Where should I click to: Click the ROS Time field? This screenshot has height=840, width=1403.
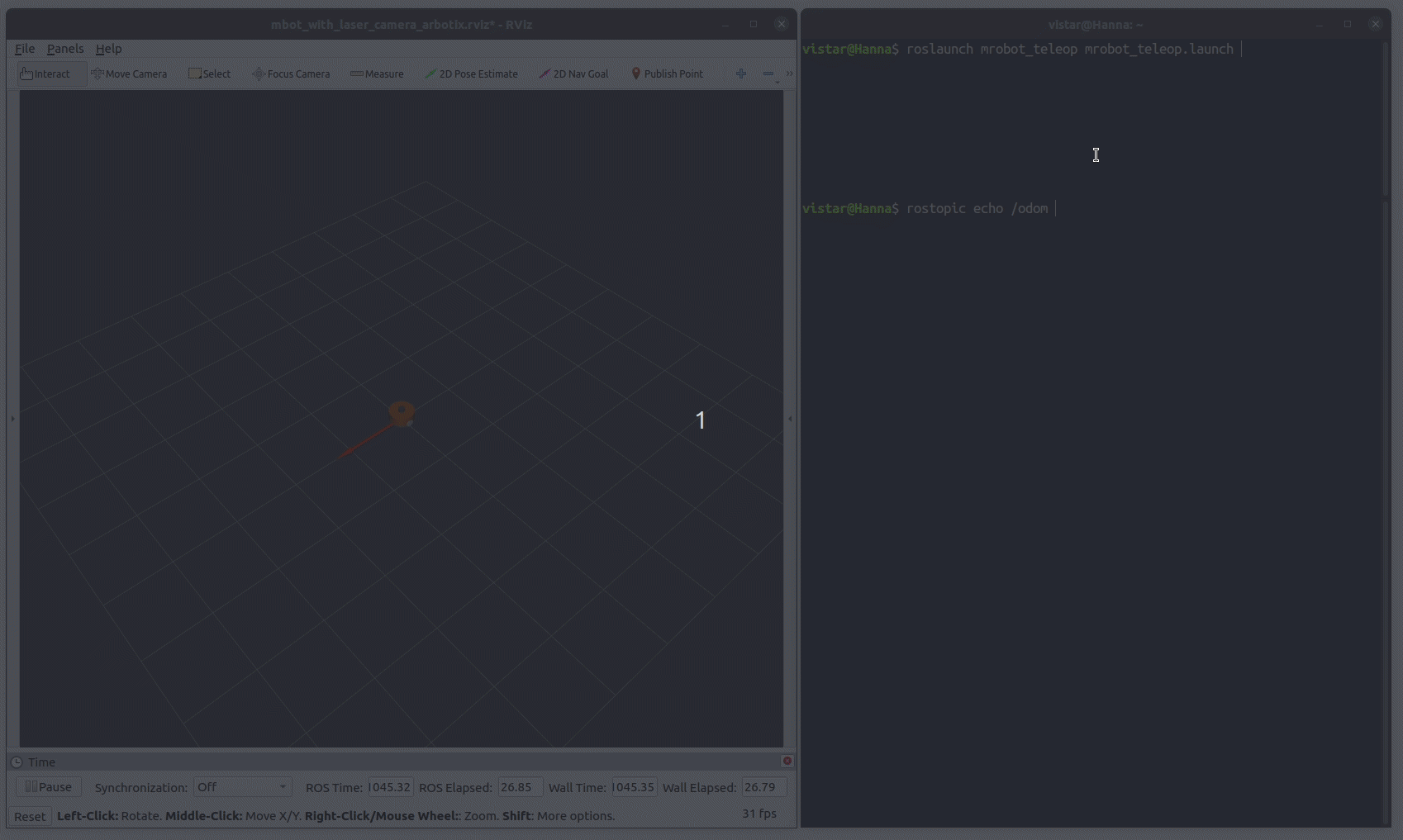tap(390, 787)
